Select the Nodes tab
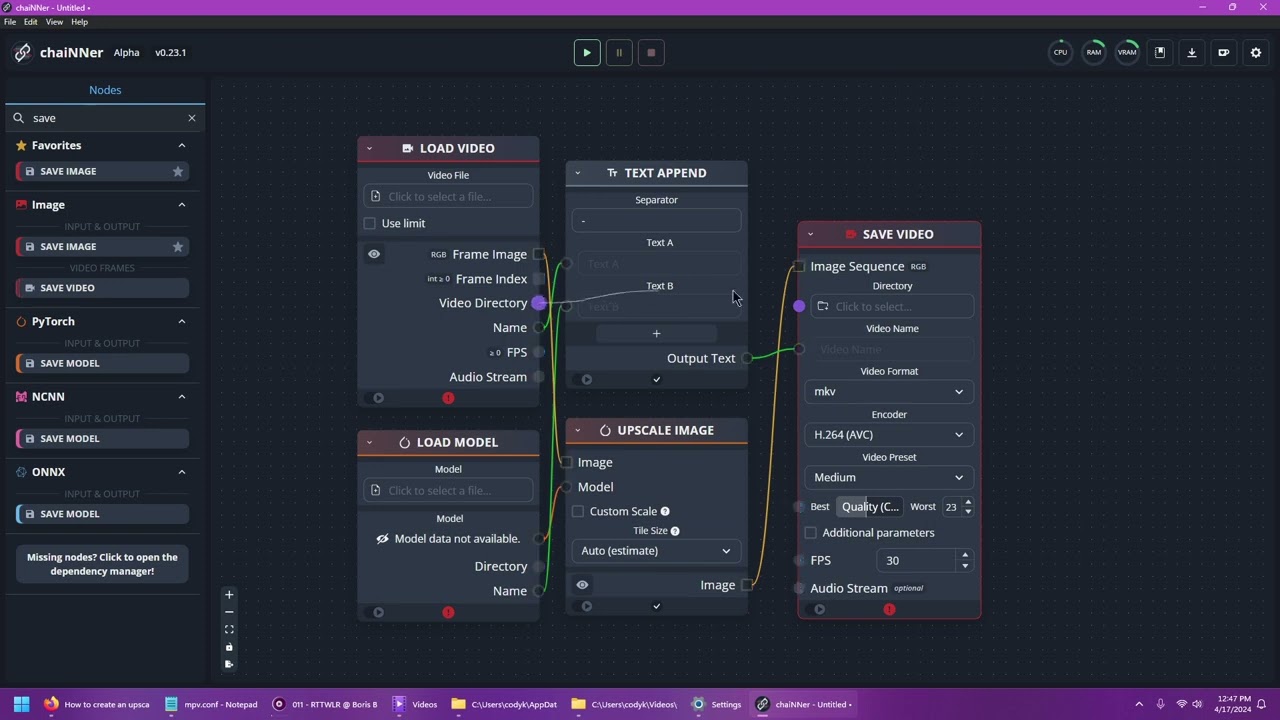This screenshot has width=1280, height=720. (x=105, y=90)
